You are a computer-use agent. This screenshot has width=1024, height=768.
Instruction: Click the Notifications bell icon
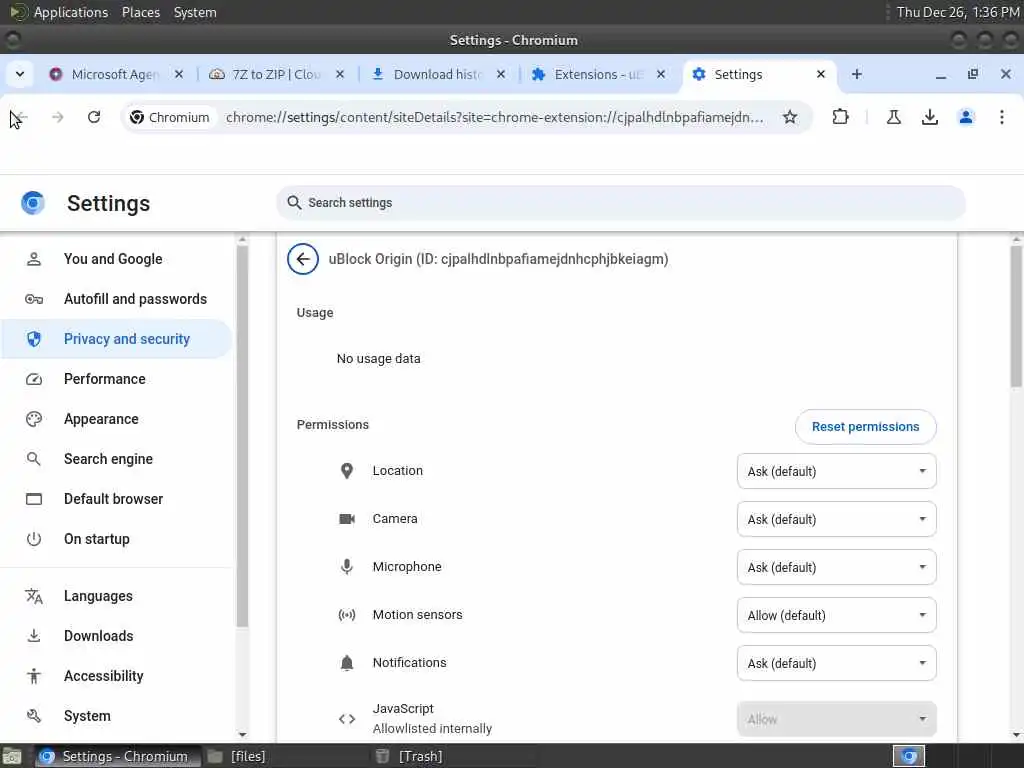[347, 663]
